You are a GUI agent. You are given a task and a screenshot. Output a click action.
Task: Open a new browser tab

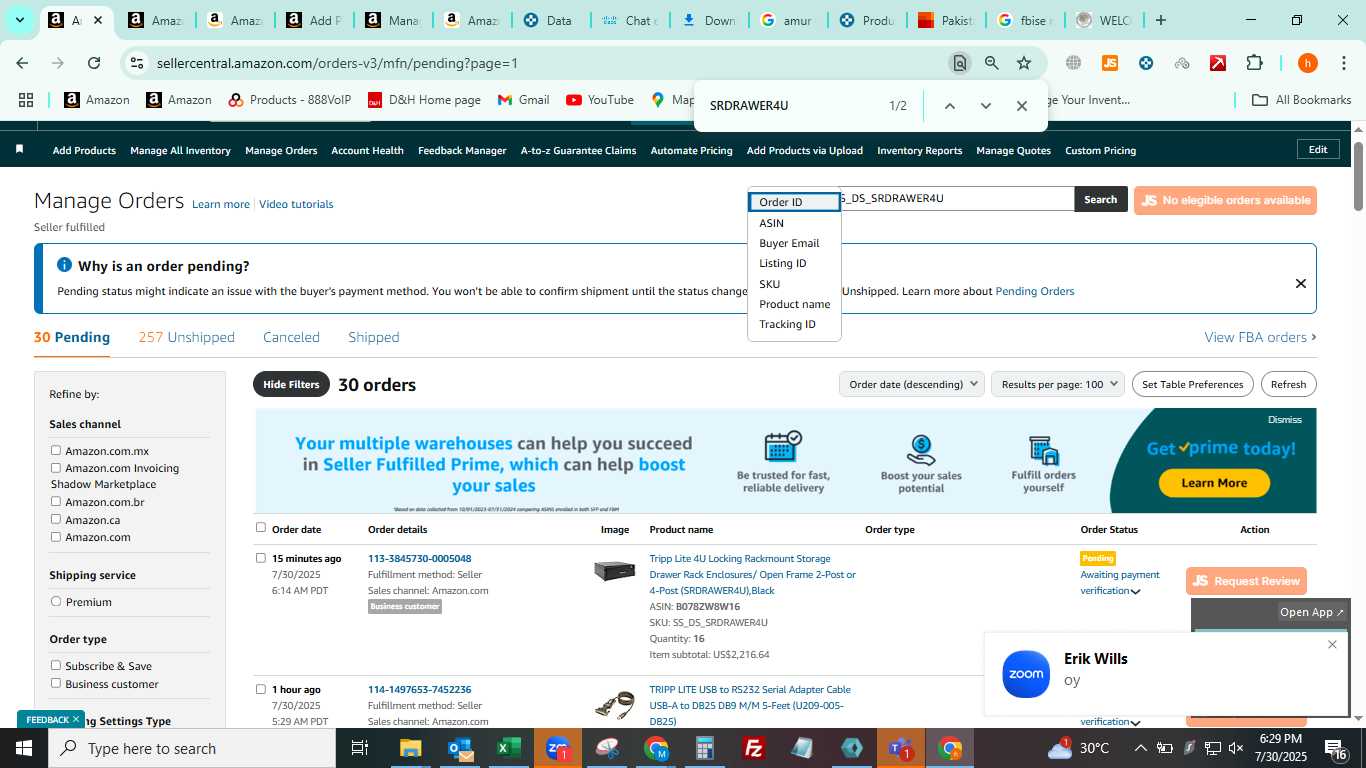tap(1161, 20)
